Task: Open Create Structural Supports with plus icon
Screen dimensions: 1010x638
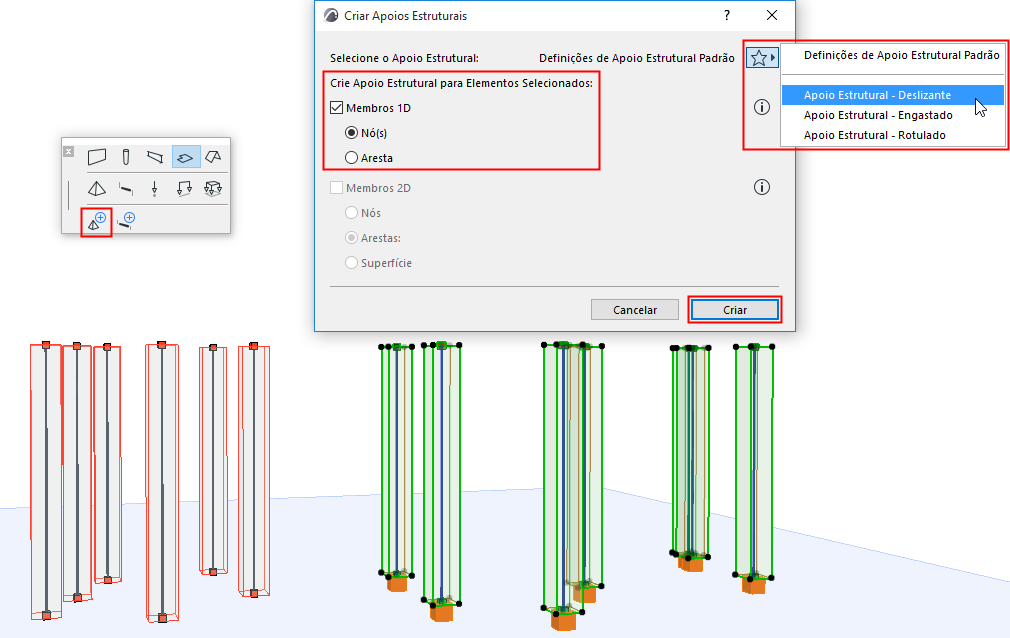Action: (x=97, y=222)
